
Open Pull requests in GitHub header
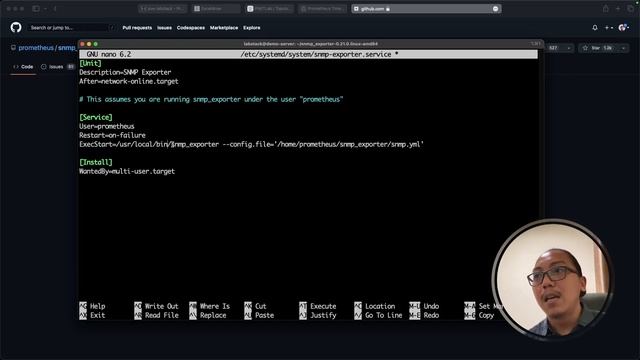coord(137,28)
